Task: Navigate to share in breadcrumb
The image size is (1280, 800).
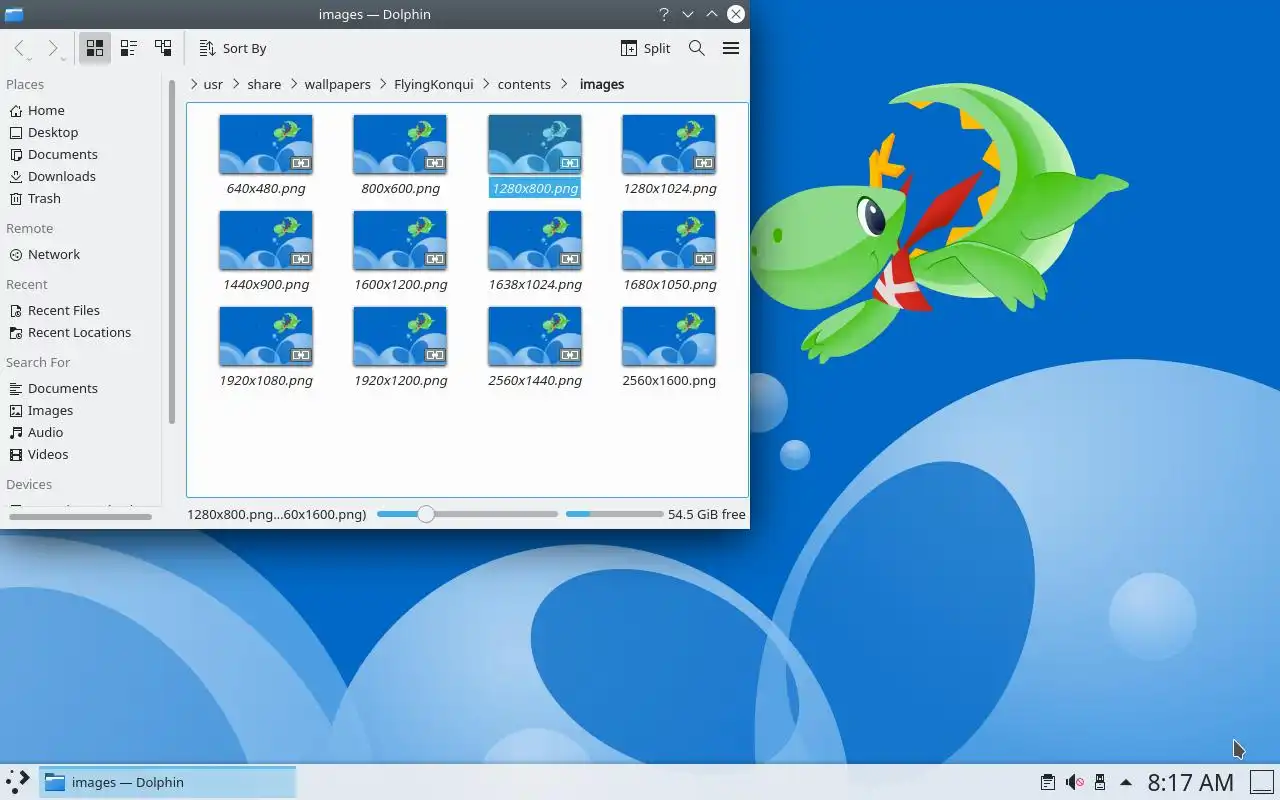Action: pyautogui.click(x=264, y=84)
